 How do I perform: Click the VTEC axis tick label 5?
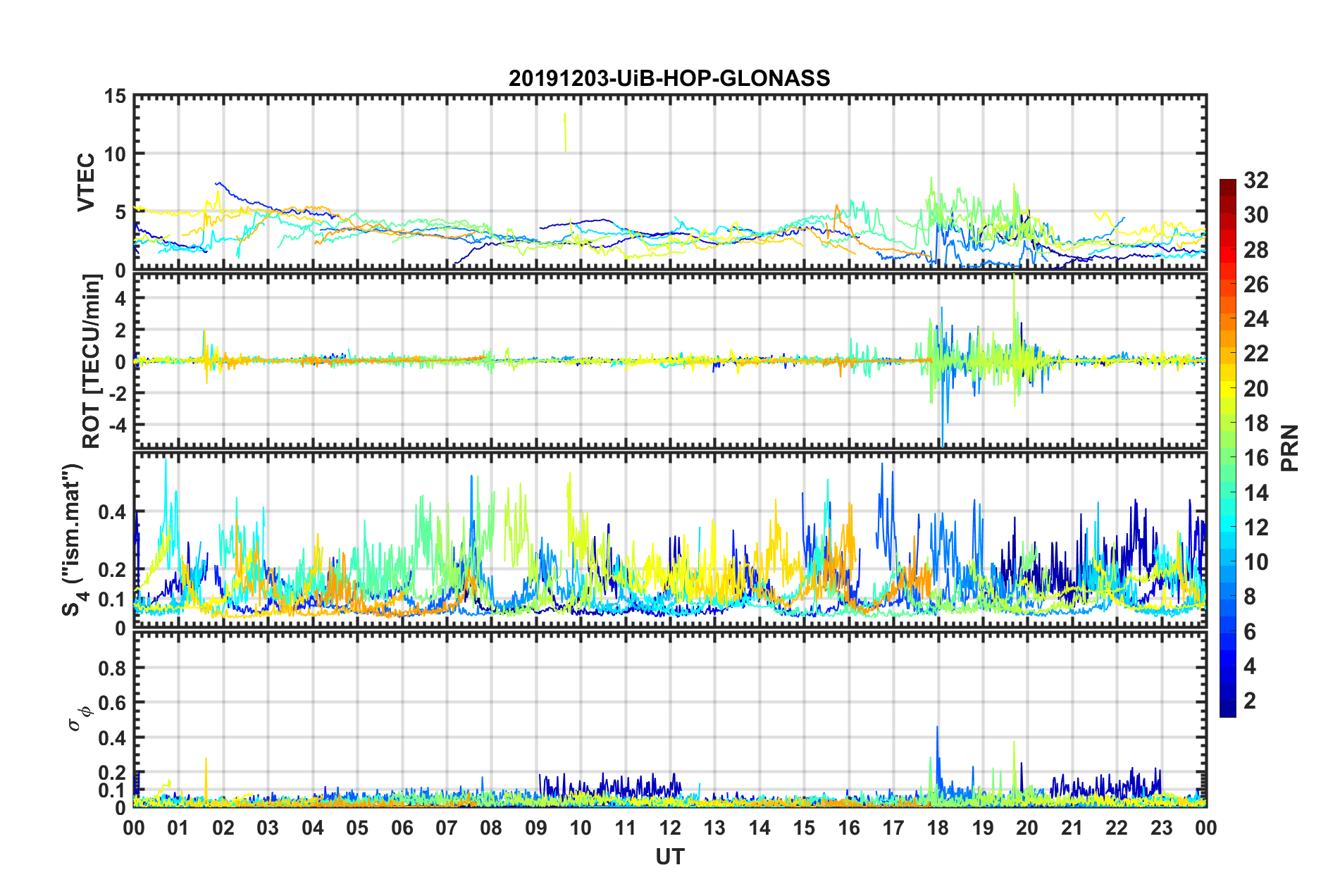point(120,213)
